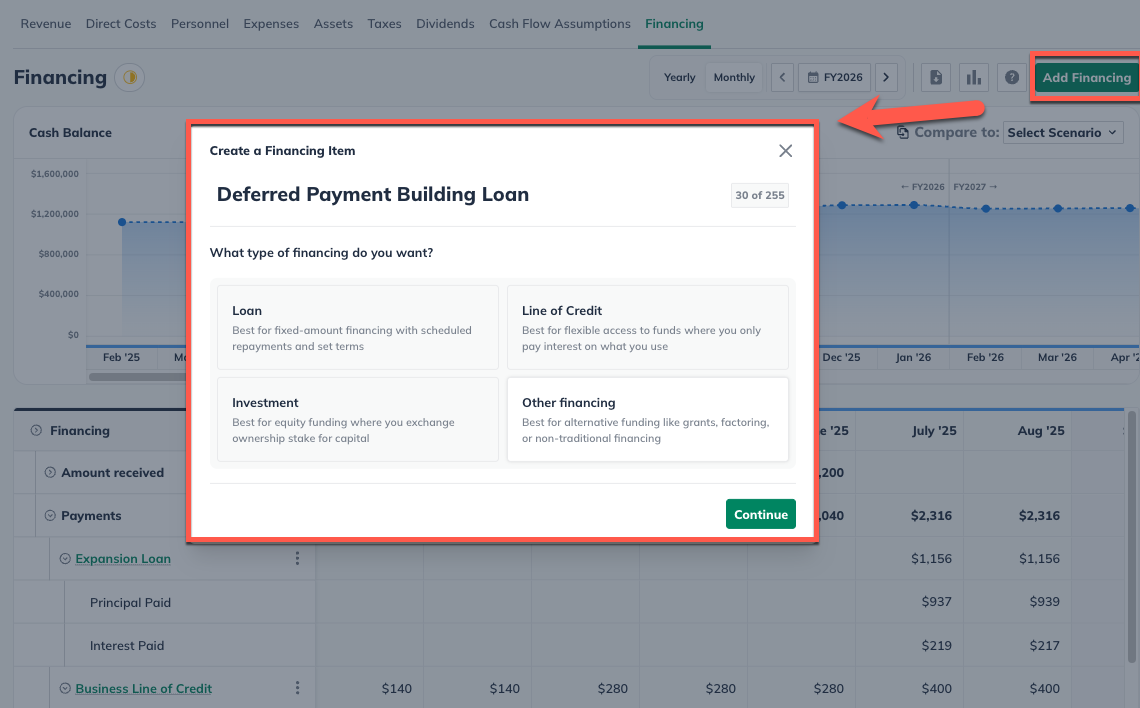
Task: Click the compare scenarios icon near Select Scenario
Action: [x=903, y=131]
